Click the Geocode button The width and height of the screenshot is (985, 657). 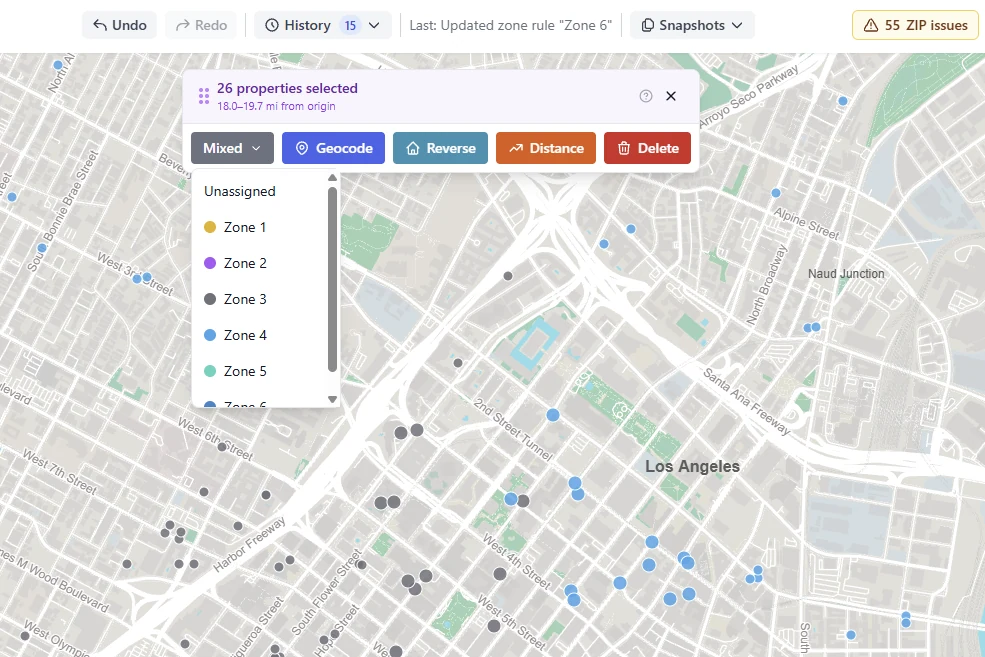[x=334, y=148]
